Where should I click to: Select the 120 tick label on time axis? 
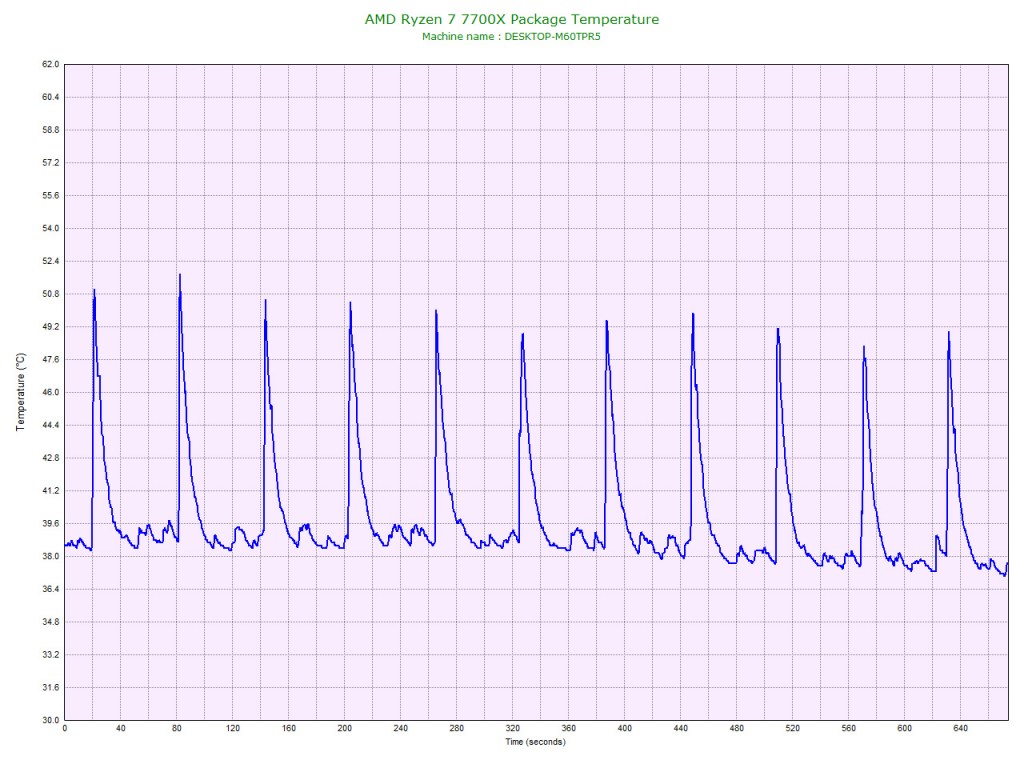tap(232, 729)
